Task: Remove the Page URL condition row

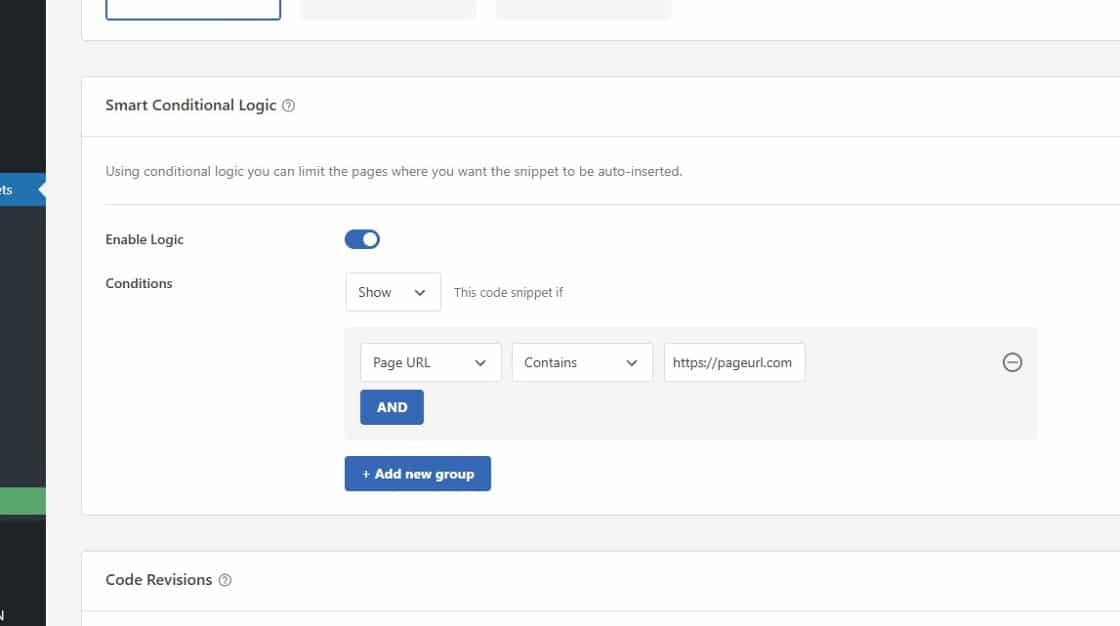Action: [x=1012, y=363]
